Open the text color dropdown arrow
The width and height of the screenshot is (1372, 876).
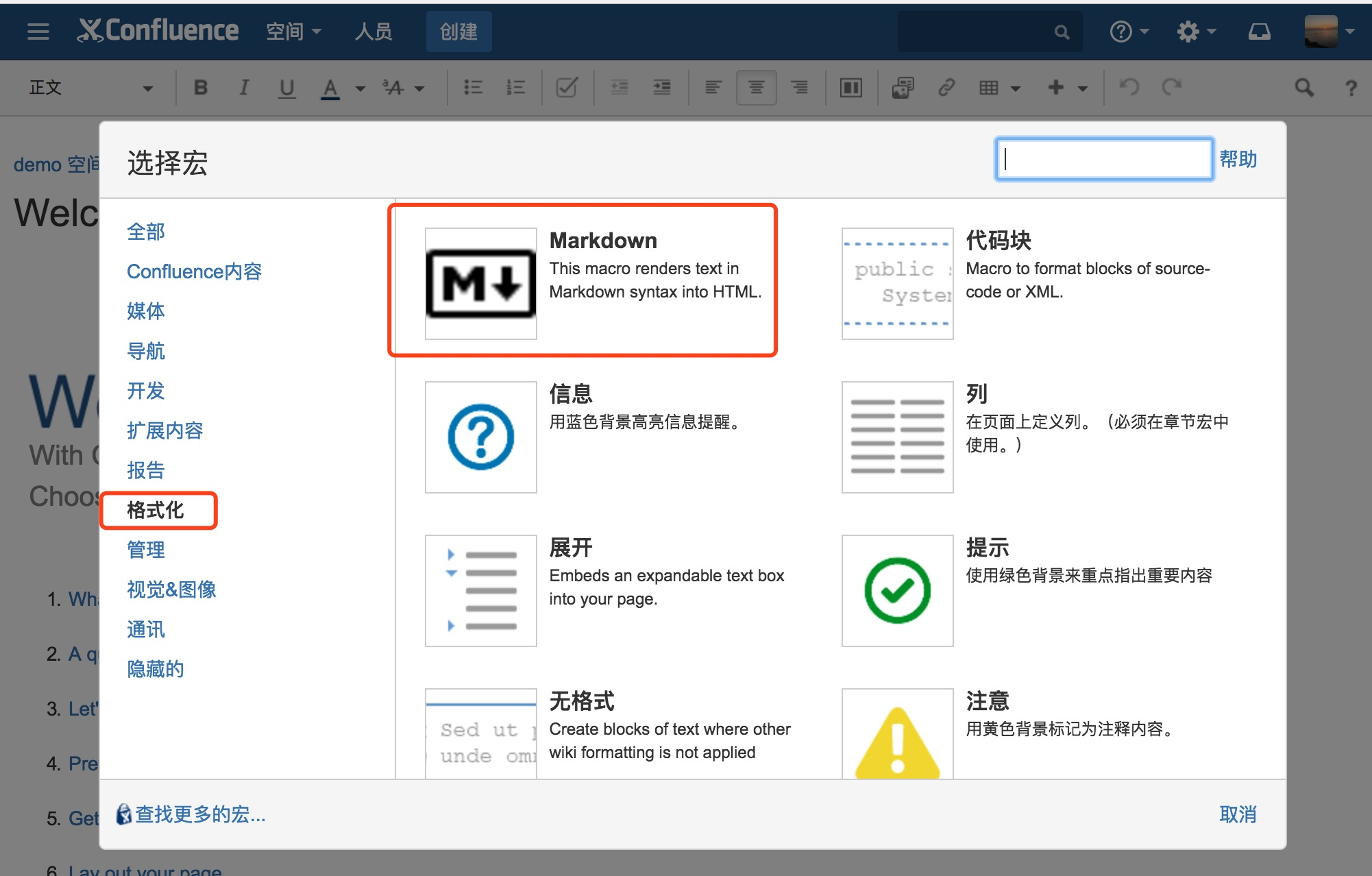(360, 88)
